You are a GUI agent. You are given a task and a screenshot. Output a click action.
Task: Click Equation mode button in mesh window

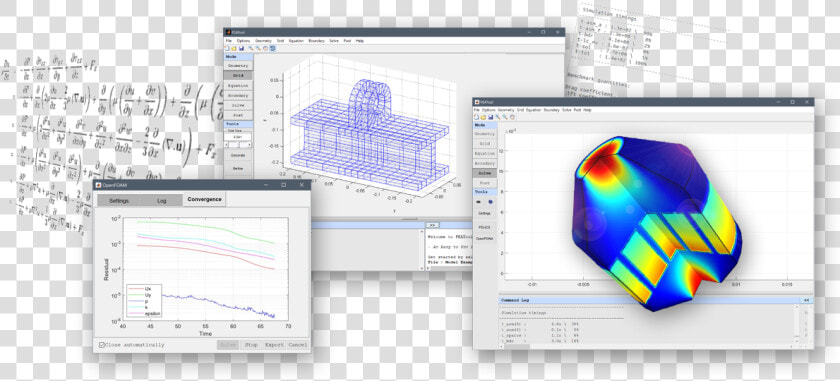(x=238, y=86)
